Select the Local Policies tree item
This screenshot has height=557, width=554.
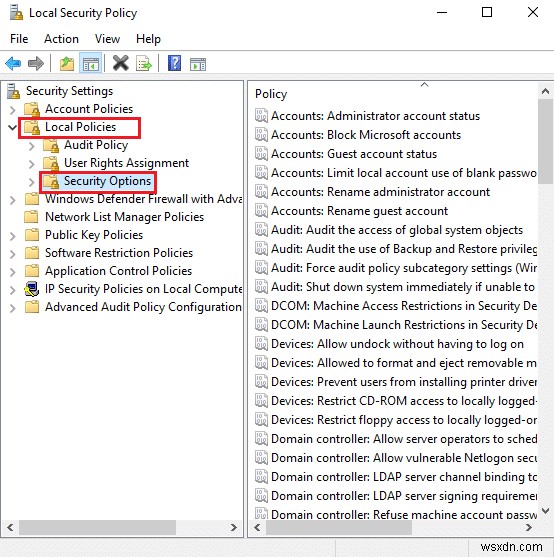tap(81, 127)
